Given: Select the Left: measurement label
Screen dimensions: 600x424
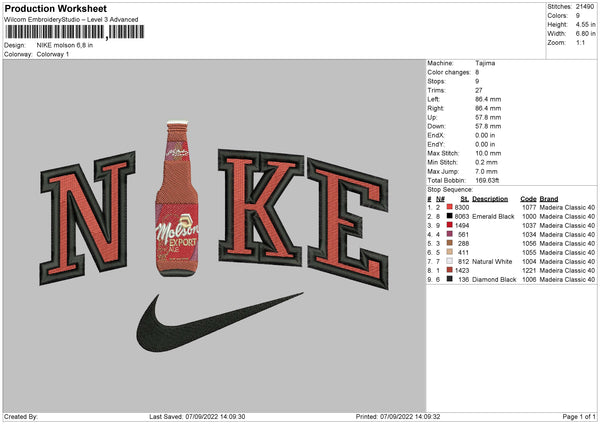Looking at the screenshot, I should (435, 99).
